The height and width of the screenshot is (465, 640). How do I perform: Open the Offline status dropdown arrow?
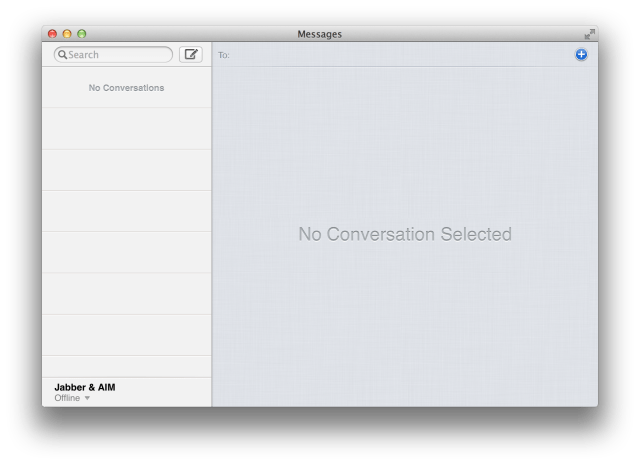[x=87, y=398]
